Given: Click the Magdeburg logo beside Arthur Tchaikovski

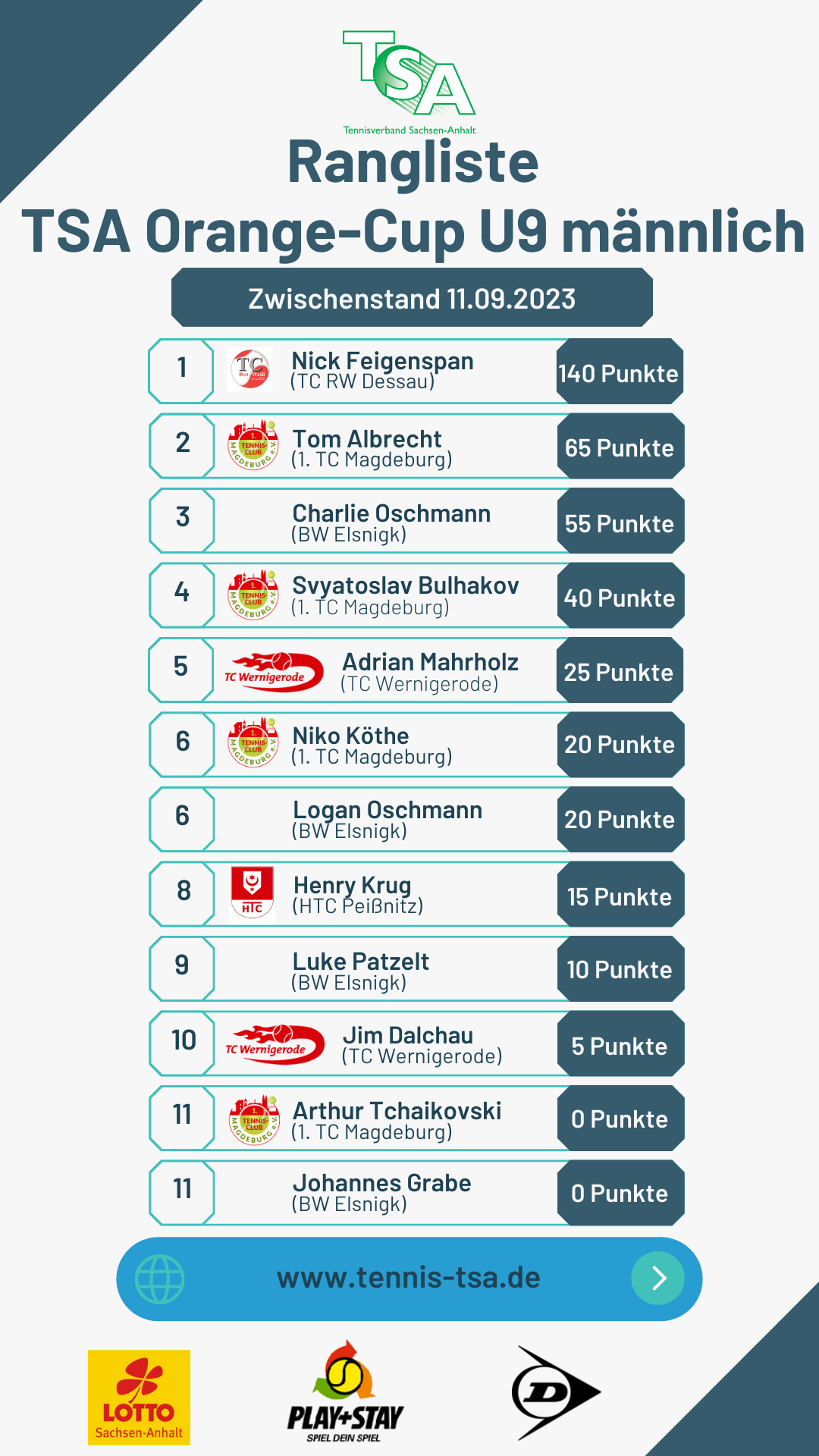Looking at the screenshot, I should point(254,1119).
